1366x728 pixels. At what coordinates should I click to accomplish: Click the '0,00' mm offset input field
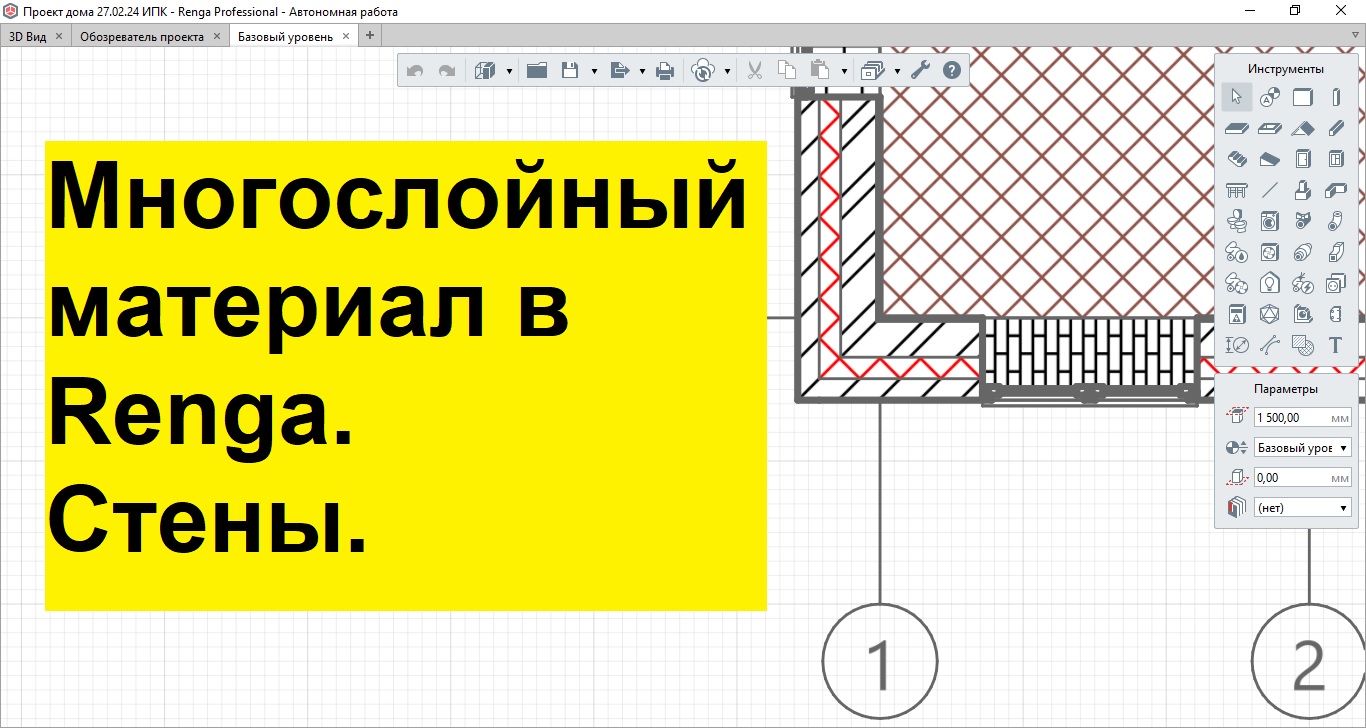point(1302,478)
